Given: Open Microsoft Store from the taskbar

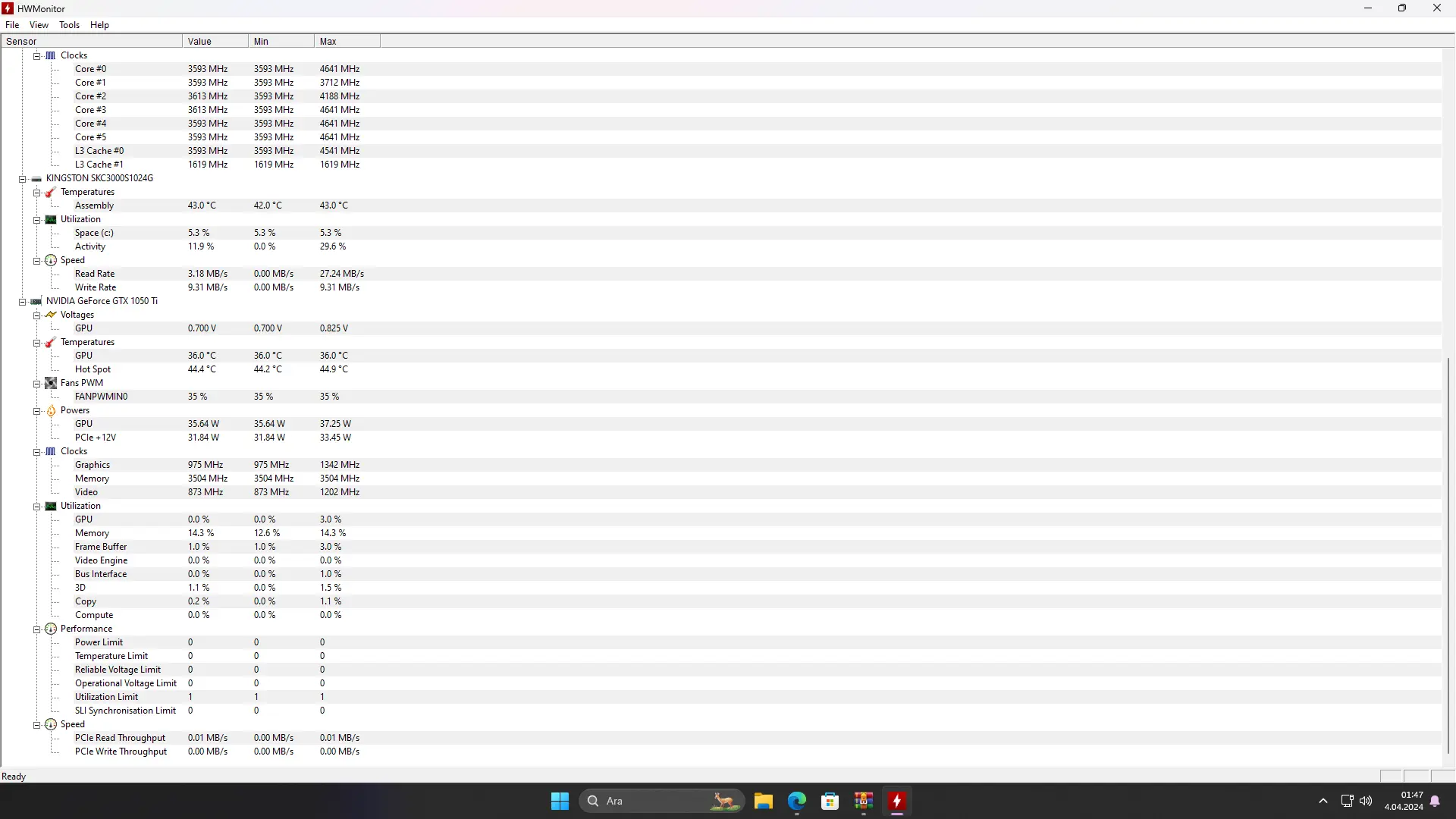Looking at the screenshot, I should click(830, 801).
